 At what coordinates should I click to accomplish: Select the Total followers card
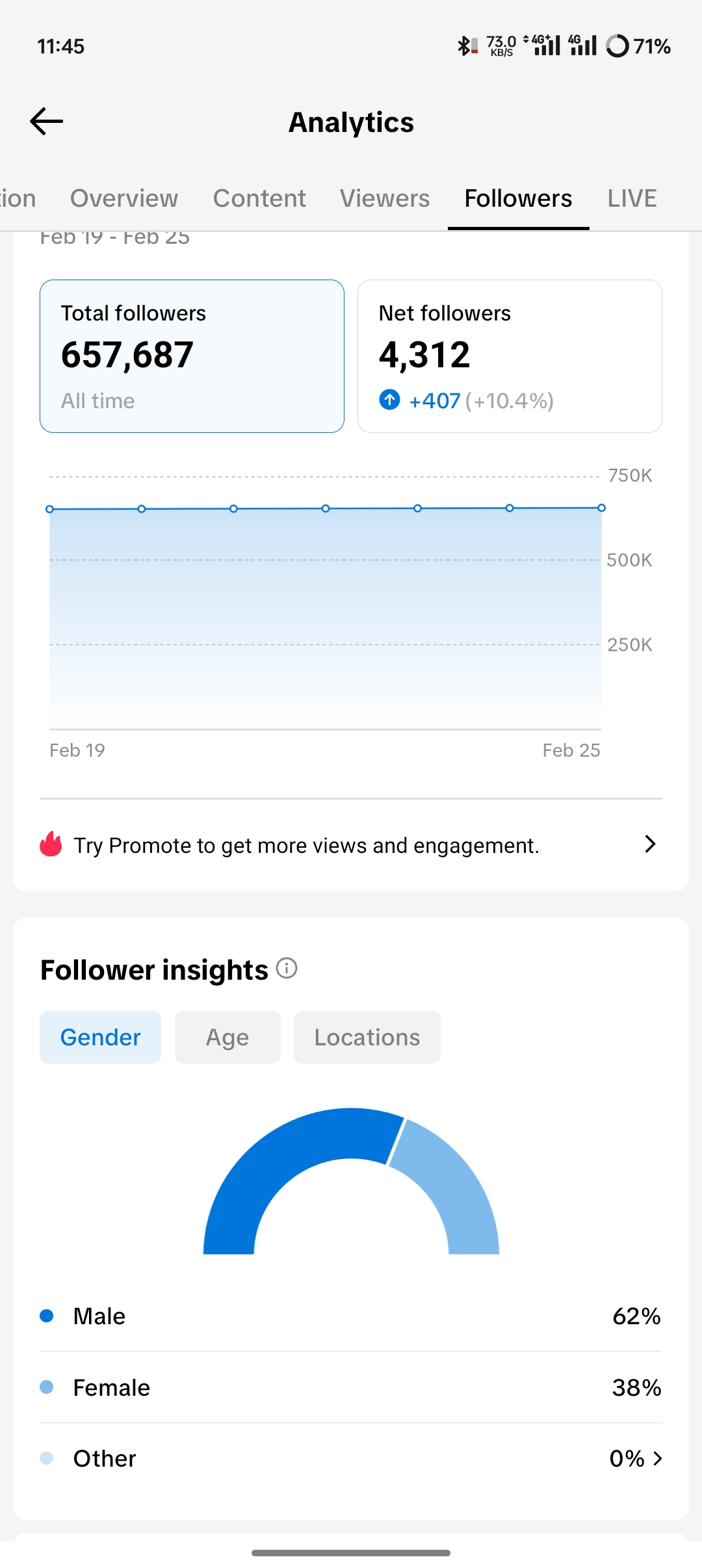pyautogui.click(x=192, y=356)
